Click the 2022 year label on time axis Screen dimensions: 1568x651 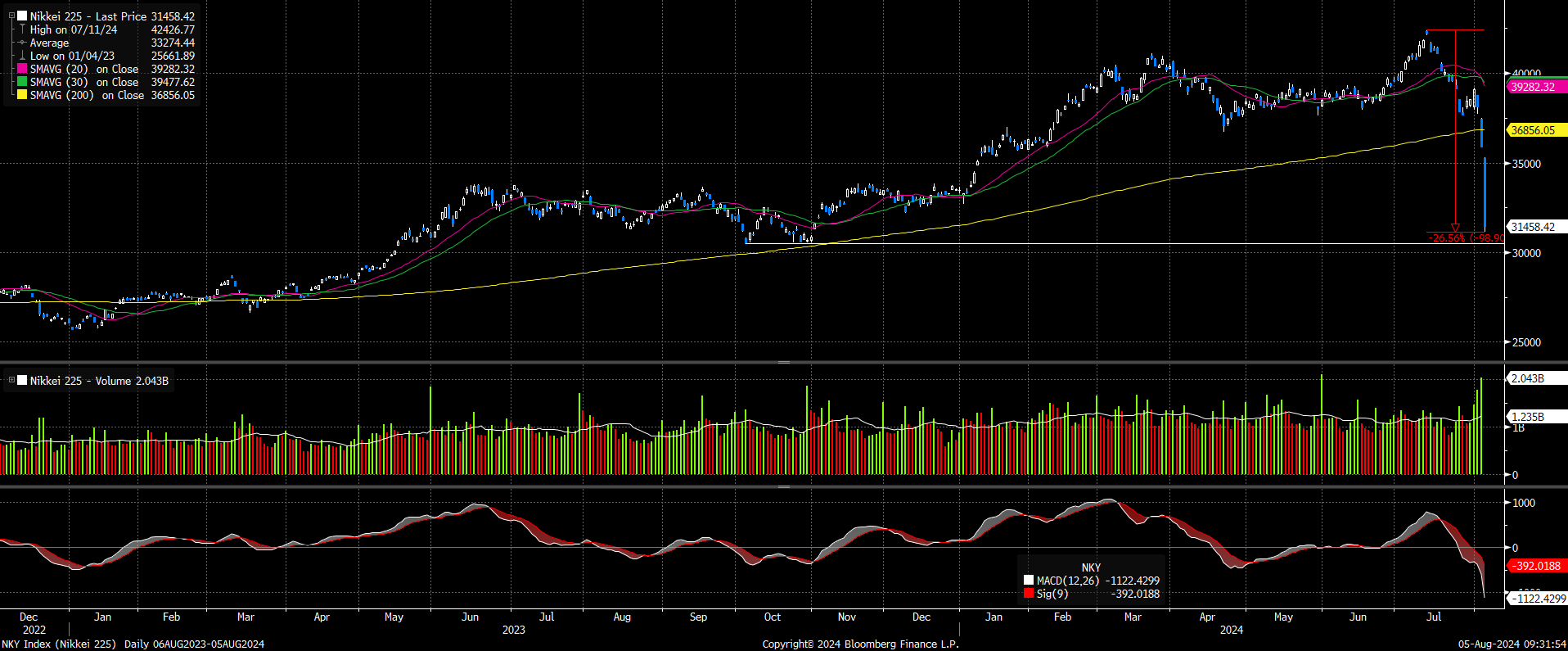34,630
